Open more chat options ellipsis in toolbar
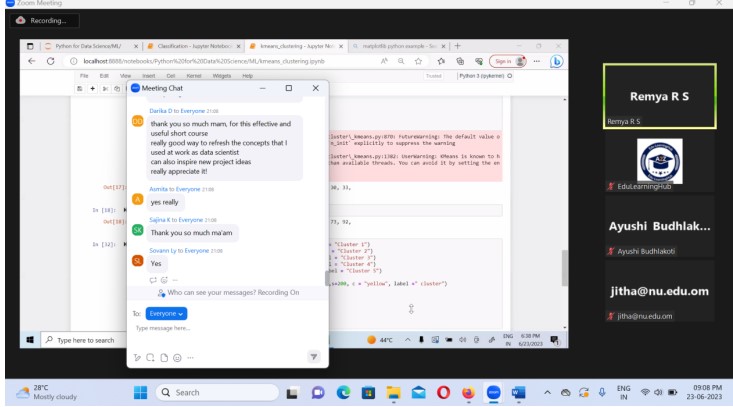 pos(188,355)
